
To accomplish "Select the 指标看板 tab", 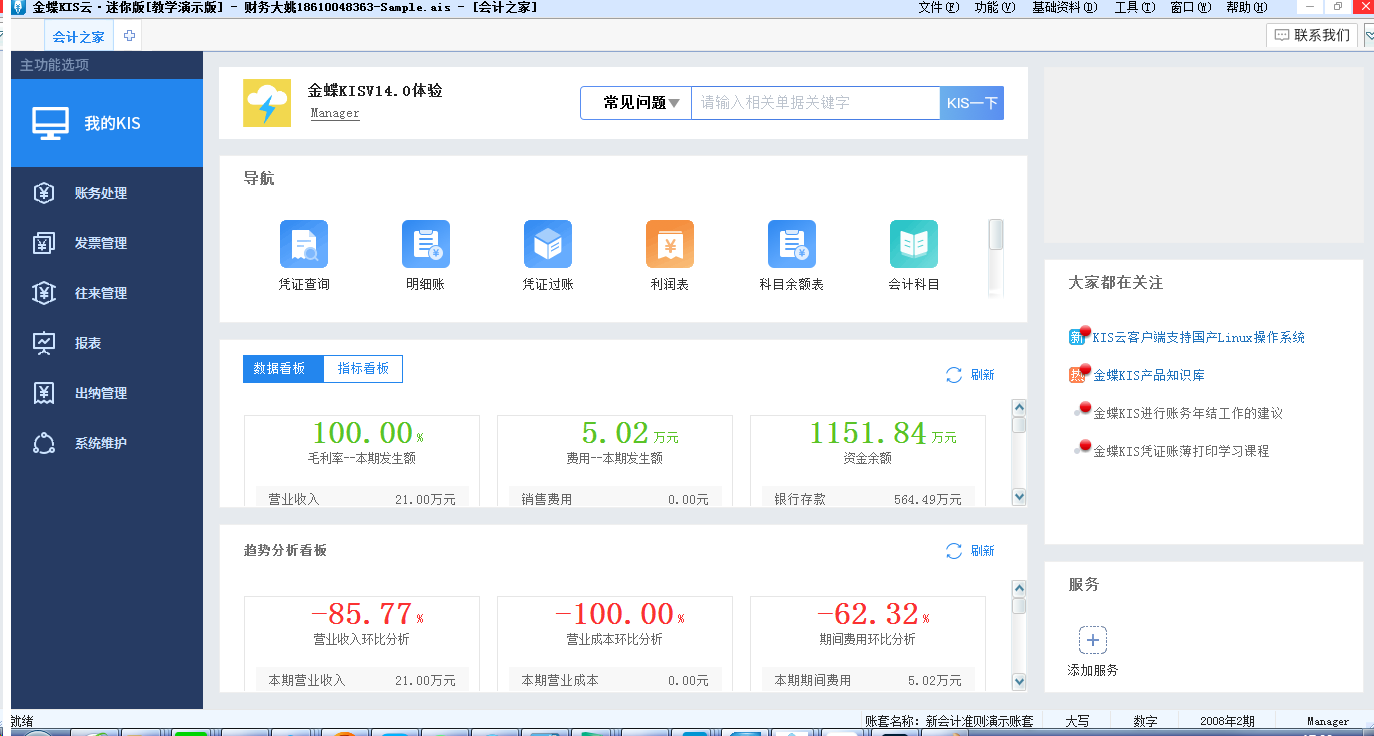I will tap(363, 369).
